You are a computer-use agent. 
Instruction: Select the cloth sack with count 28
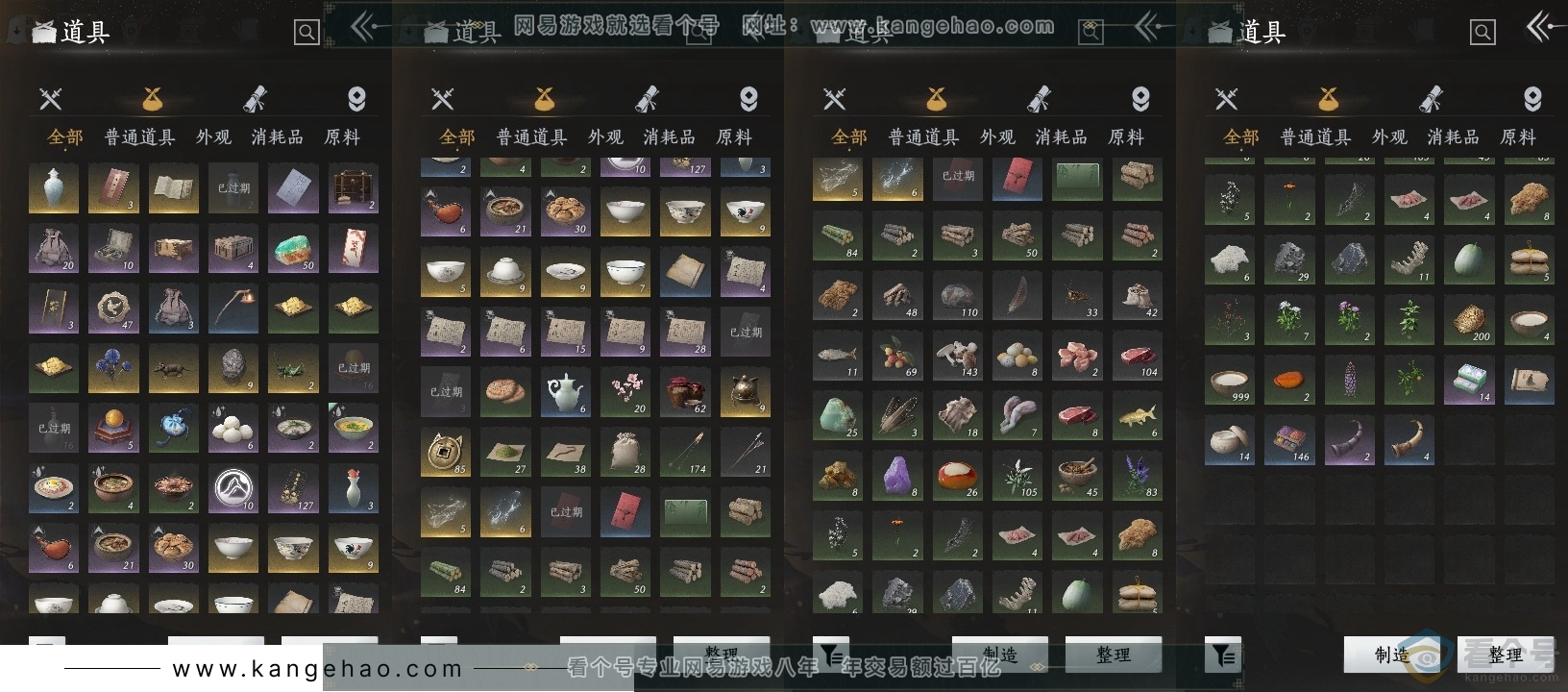point(625,453)
